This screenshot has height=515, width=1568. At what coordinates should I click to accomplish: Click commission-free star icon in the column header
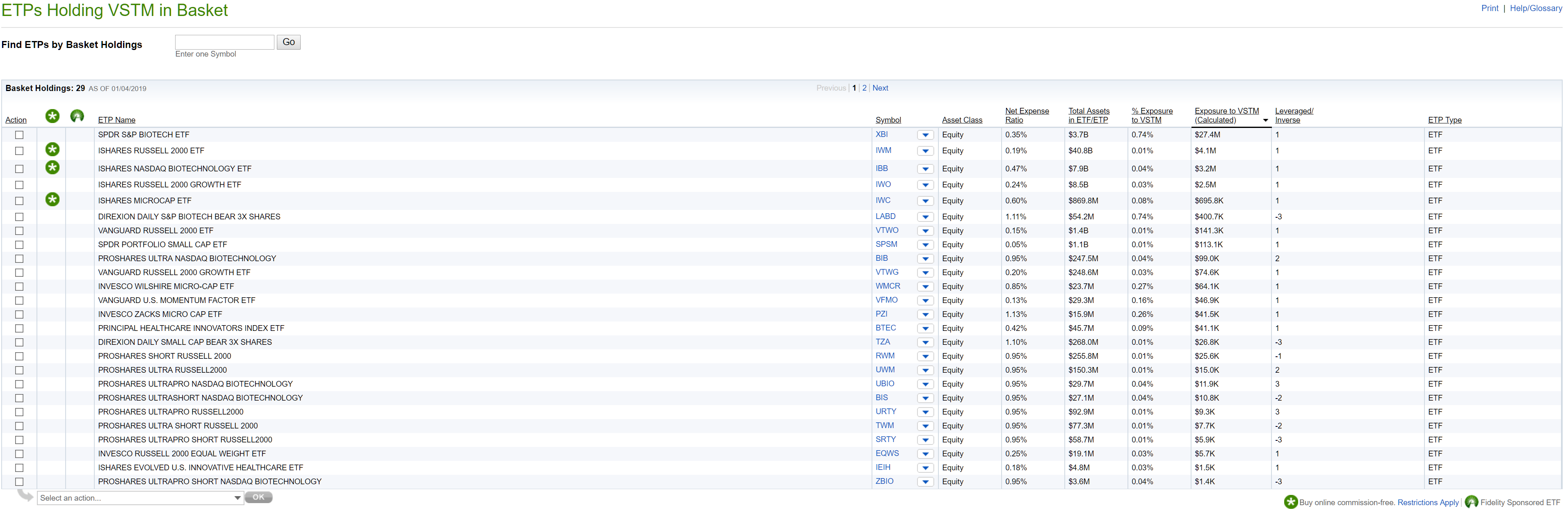coord(52,116)
